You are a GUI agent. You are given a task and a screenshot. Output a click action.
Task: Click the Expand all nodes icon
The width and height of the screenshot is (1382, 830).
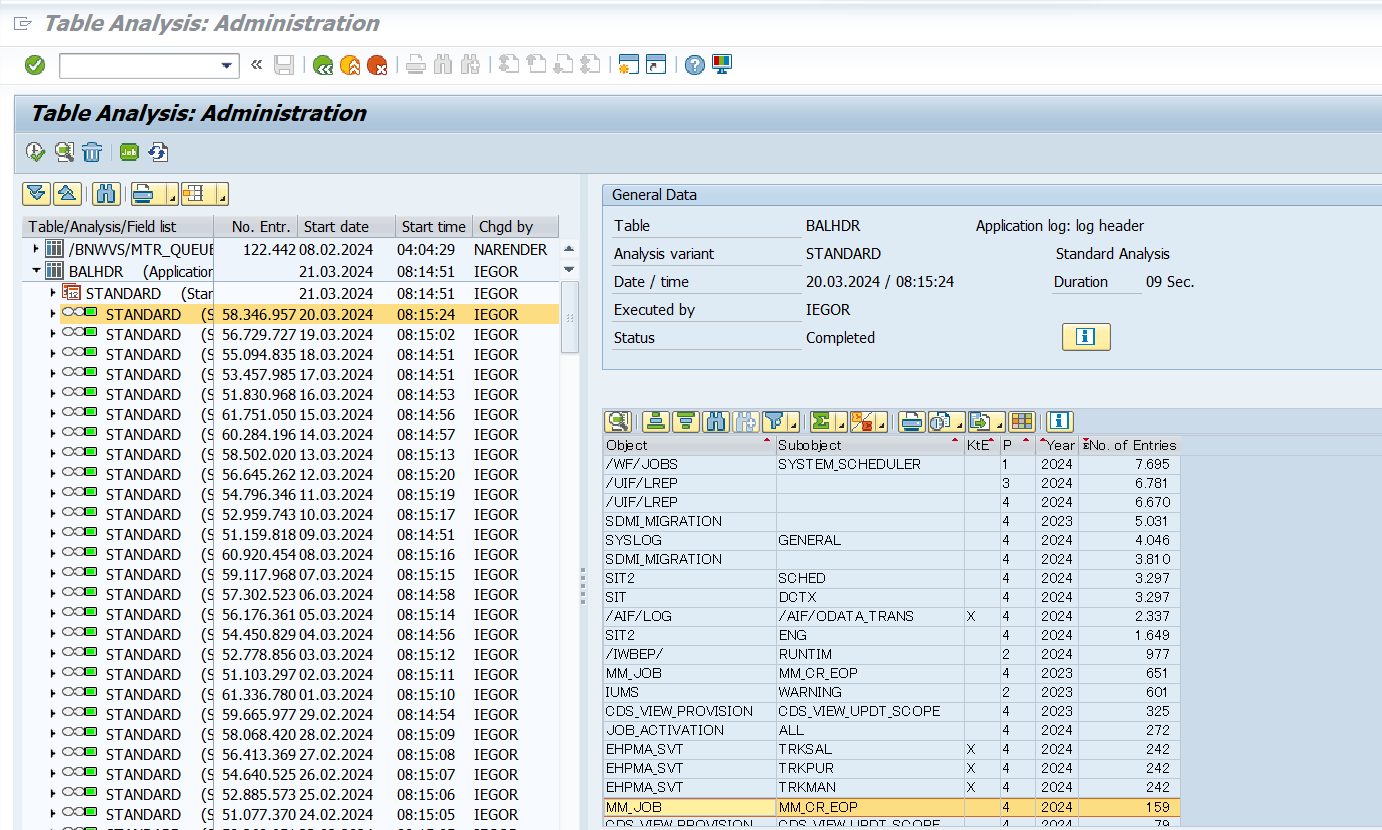37,194
